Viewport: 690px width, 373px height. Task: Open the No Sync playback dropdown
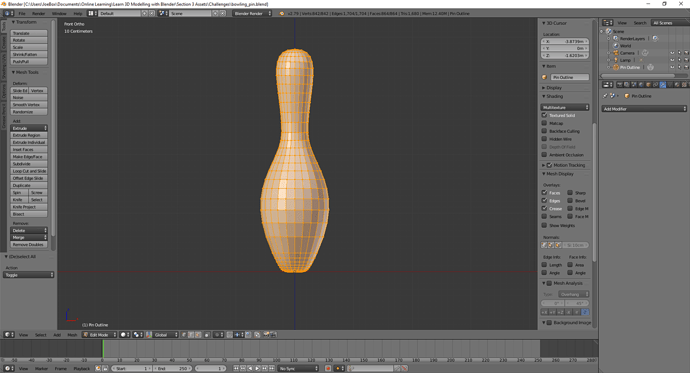pyautogui.click(x=298, y=368)
